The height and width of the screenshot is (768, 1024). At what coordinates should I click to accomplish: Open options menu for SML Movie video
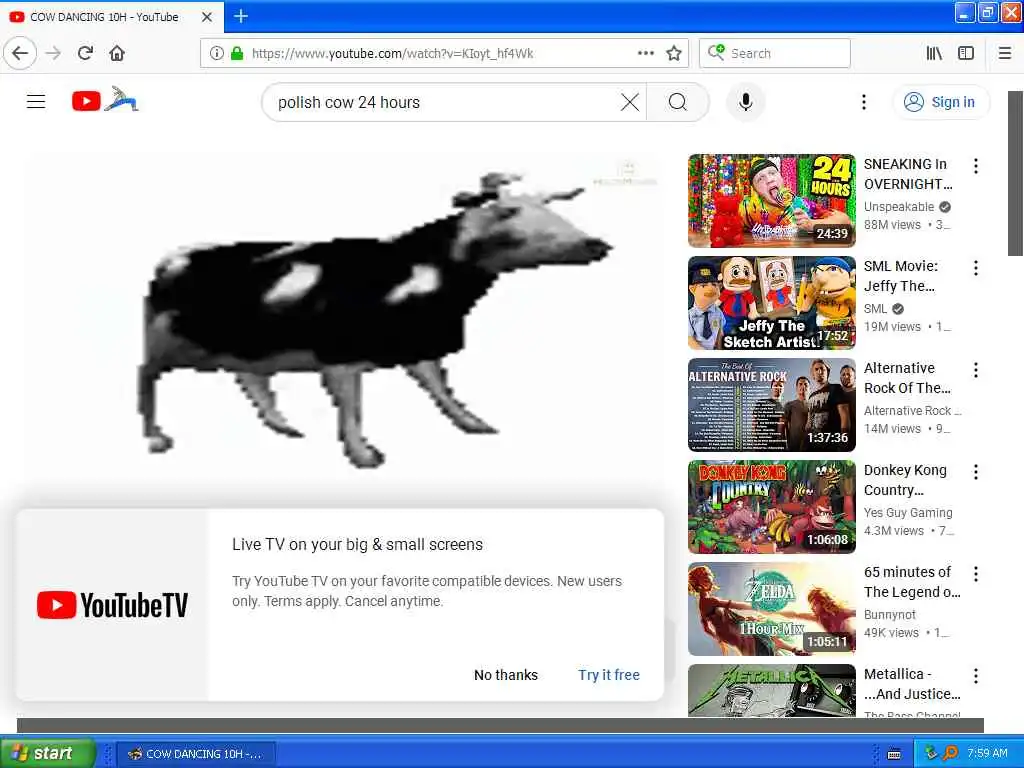pyautogui.click(x=976, y=268)
